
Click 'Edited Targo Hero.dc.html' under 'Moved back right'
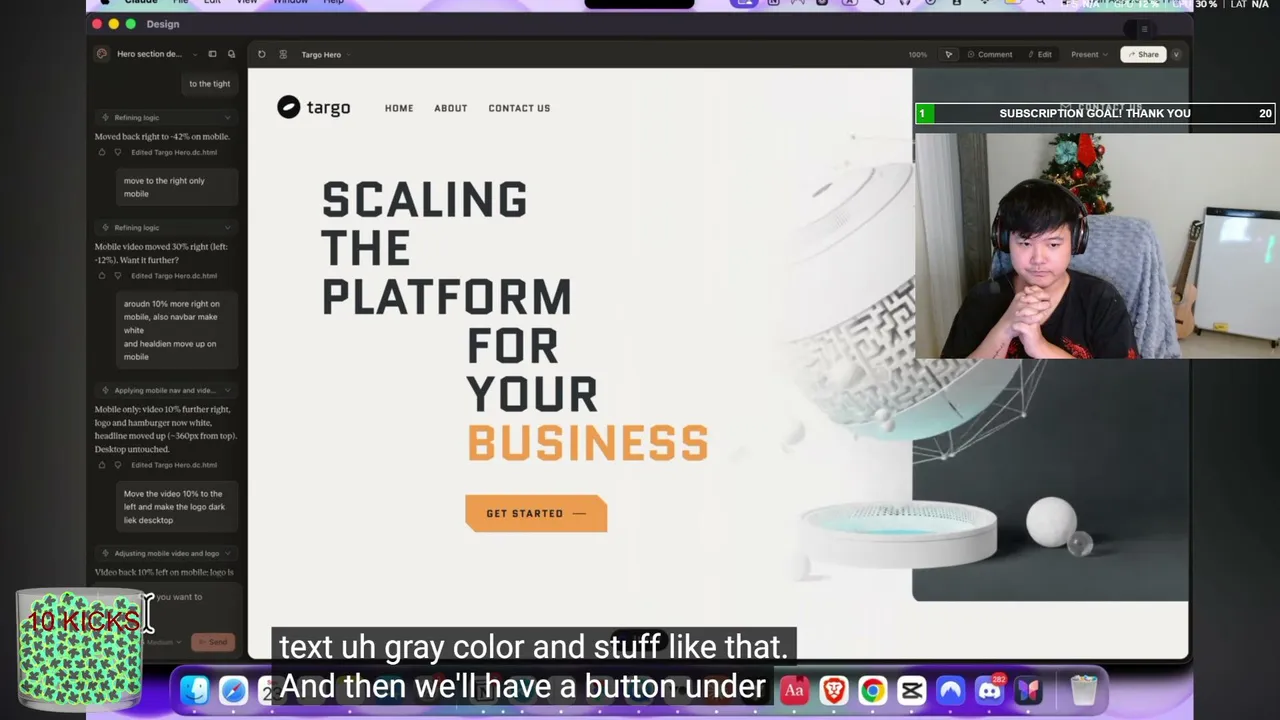(x=174, y=152)
